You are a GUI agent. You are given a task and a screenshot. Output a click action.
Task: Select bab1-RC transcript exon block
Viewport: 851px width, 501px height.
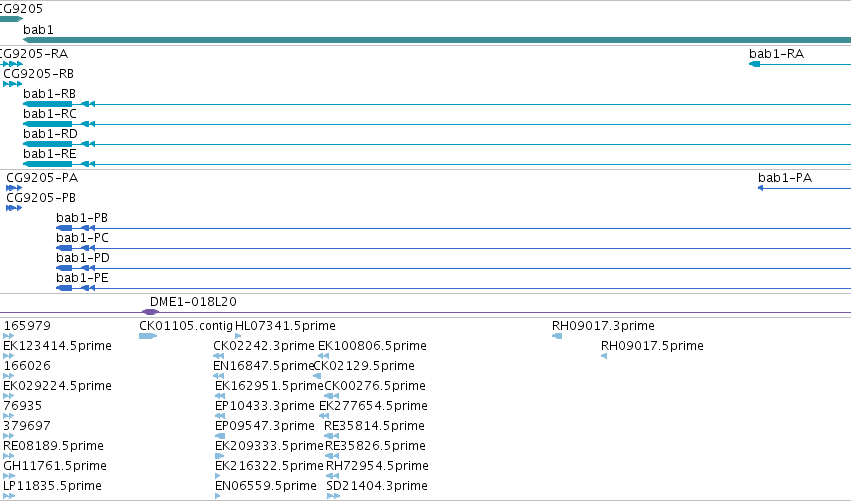point(48,124)
